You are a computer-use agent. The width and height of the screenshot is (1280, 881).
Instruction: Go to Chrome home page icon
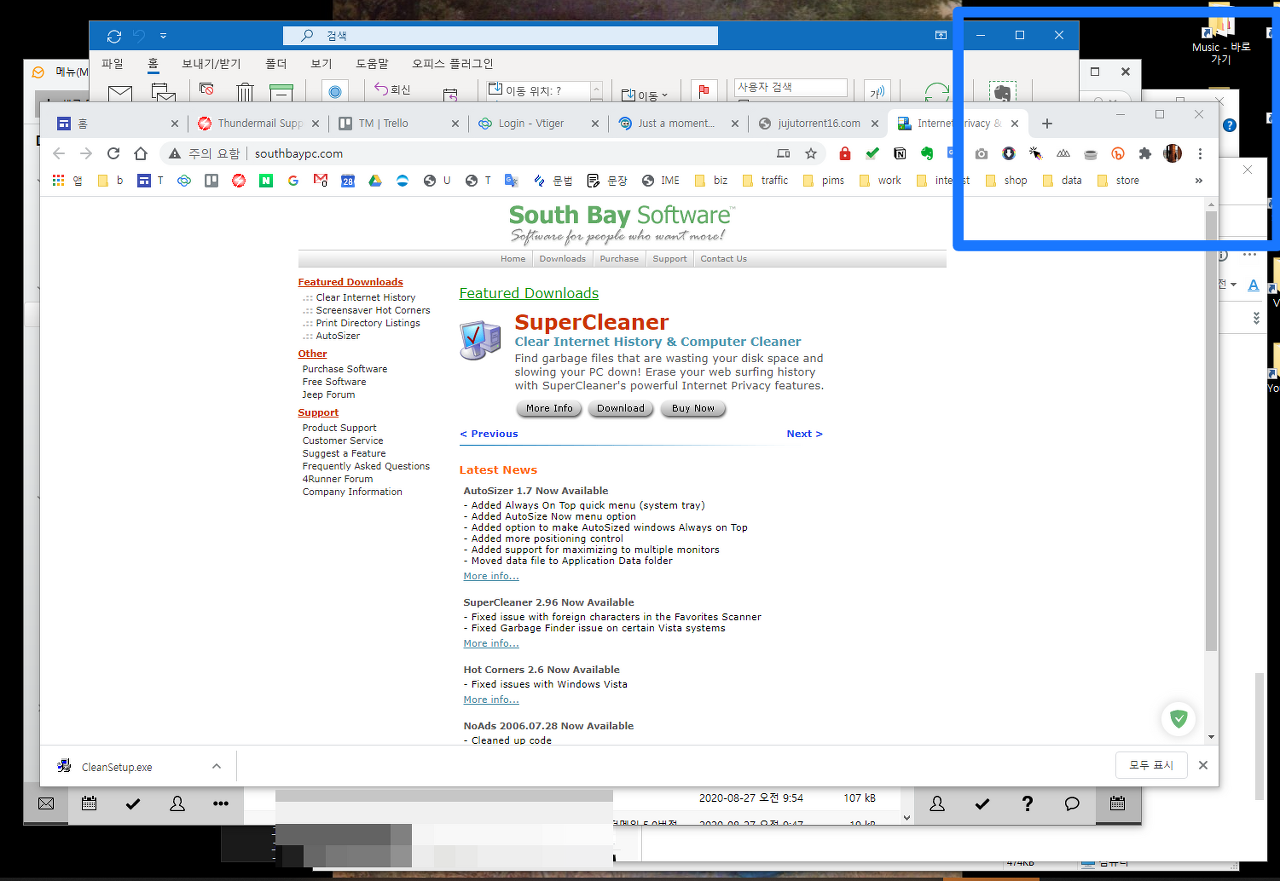[141, 153]
